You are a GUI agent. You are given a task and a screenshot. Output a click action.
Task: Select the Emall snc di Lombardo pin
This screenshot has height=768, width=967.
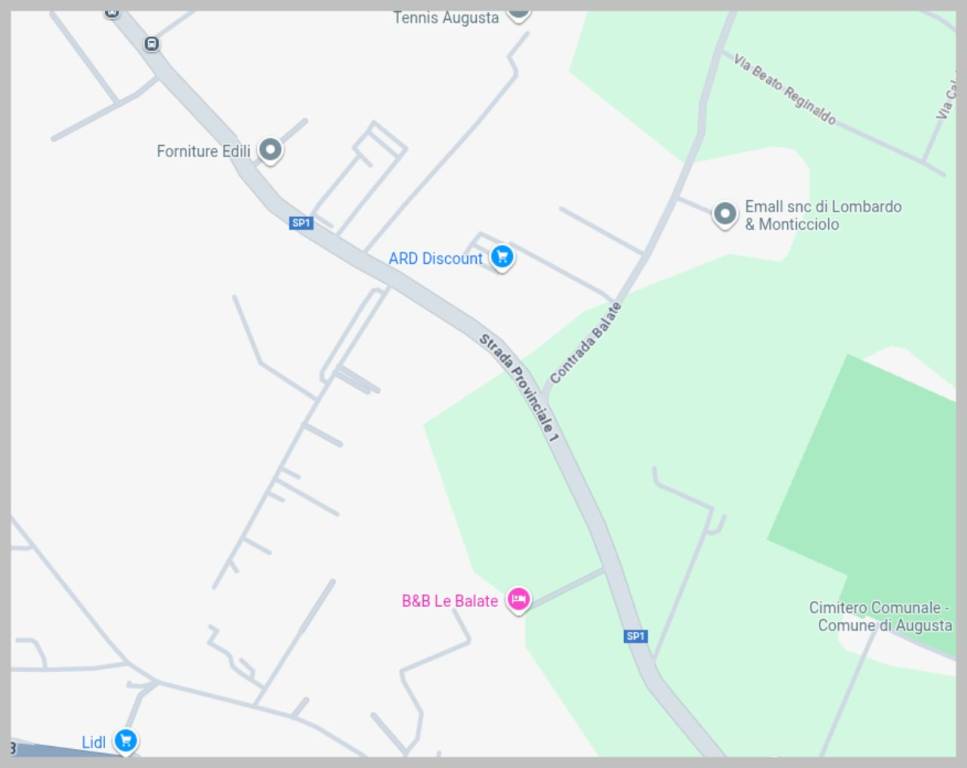[725, 214]
